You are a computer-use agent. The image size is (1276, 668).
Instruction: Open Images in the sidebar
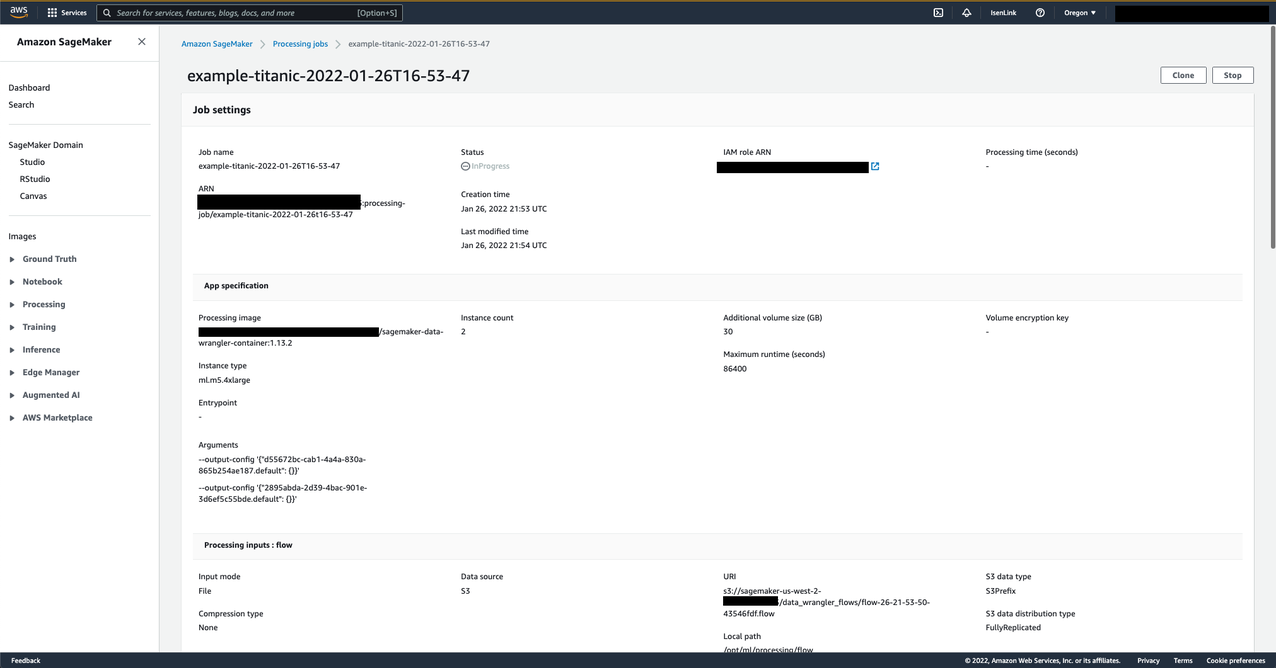pyautogui.click(x=22, y=237)
